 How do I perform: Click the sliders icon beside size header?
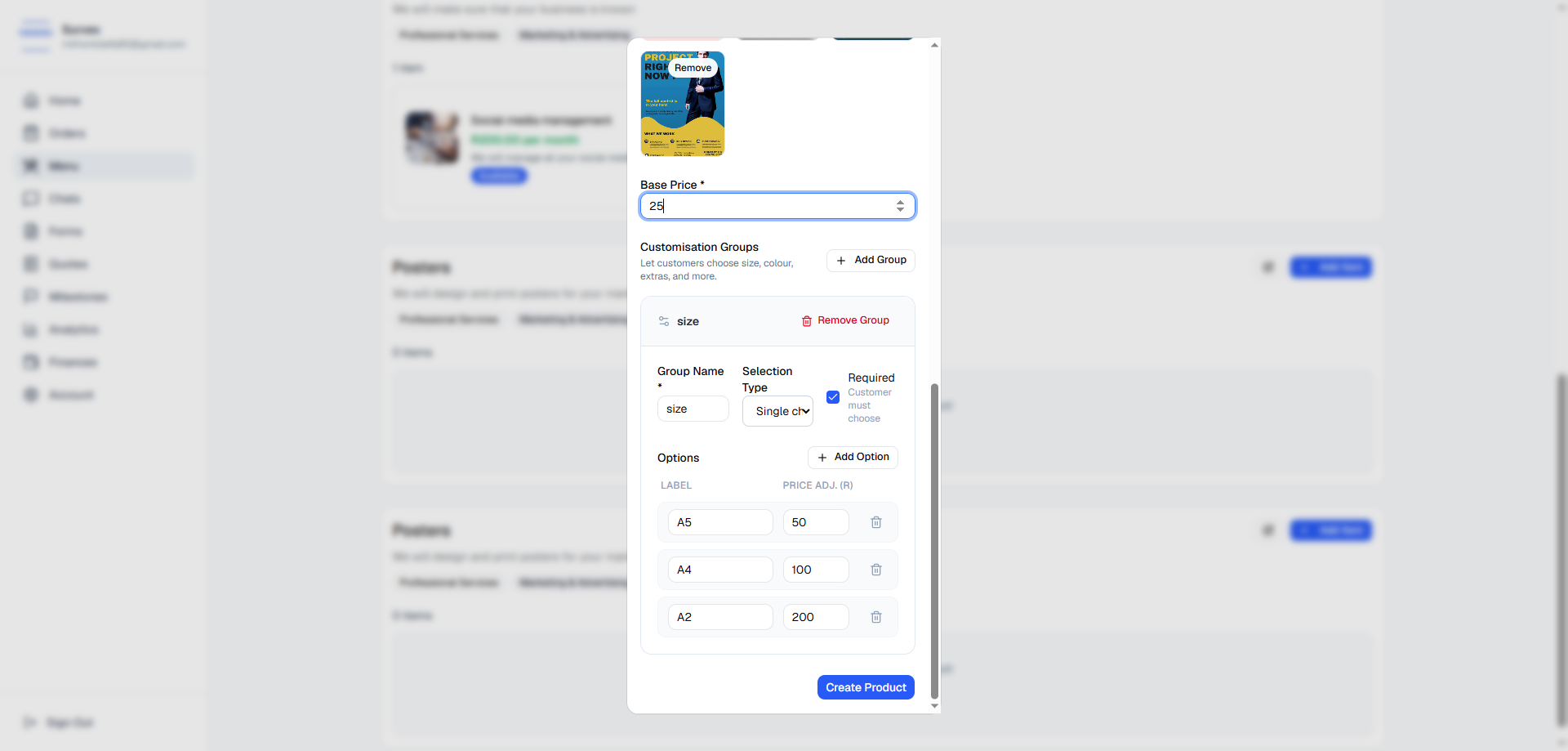pos(664,321)
